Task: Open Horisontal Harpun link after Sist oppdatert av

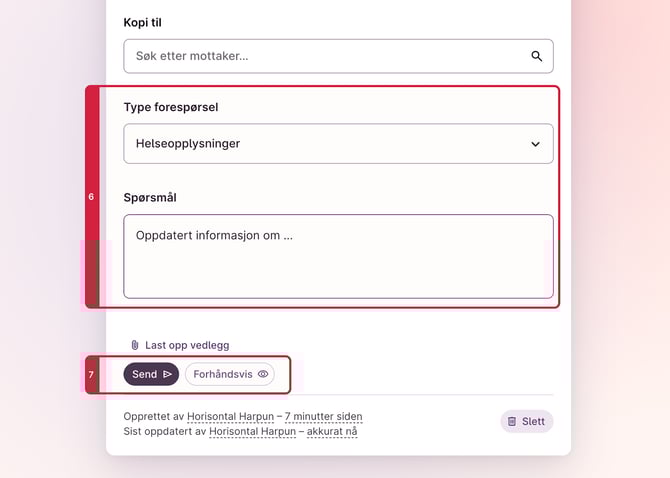Action: click(252, 432)
